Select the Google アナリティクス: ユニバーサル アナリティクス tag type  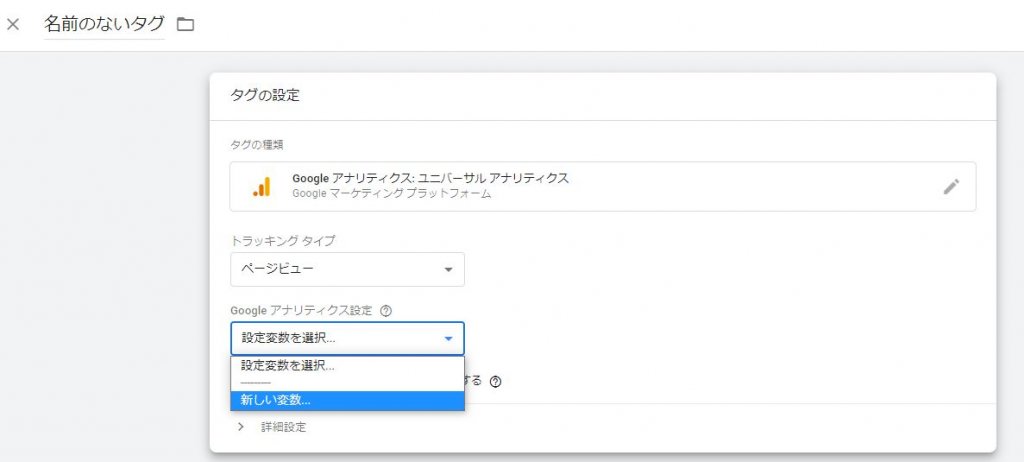click(x=603, y=187)
